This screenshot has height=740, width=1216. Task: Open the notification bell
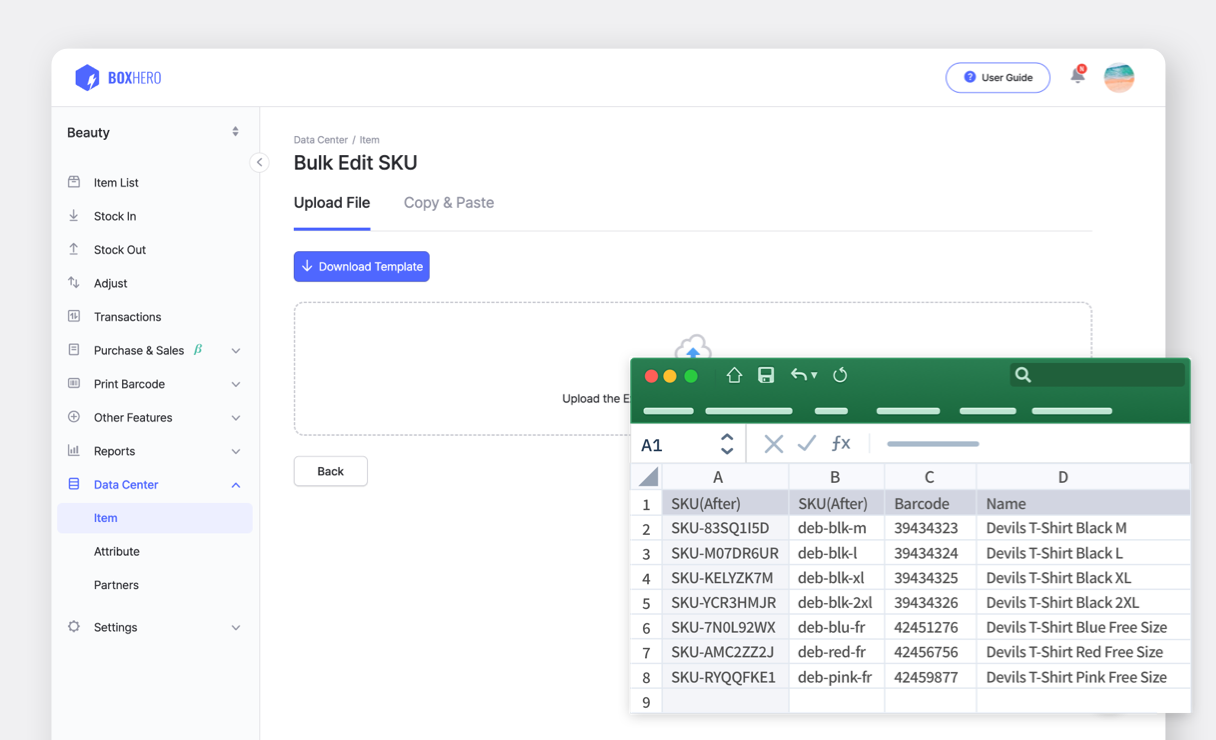coord(1078,76)
